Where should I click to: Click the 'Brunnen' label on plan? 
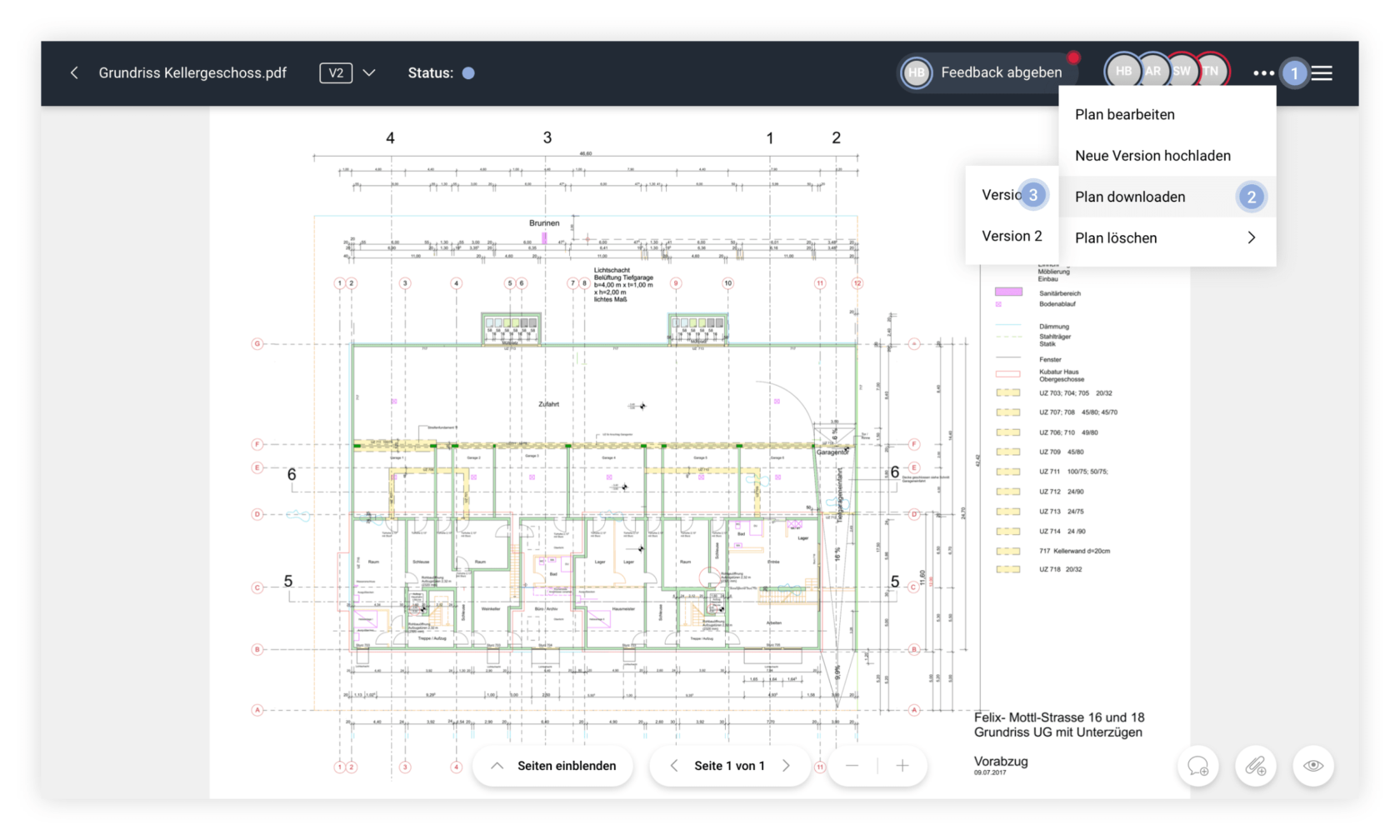(544, 223)
